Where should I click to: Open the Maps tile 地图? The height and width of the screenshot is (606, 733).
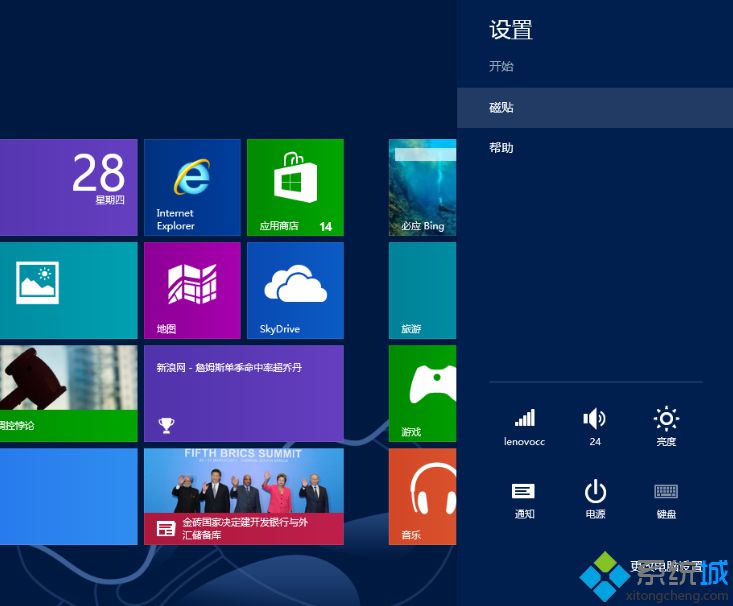point(192,290)
